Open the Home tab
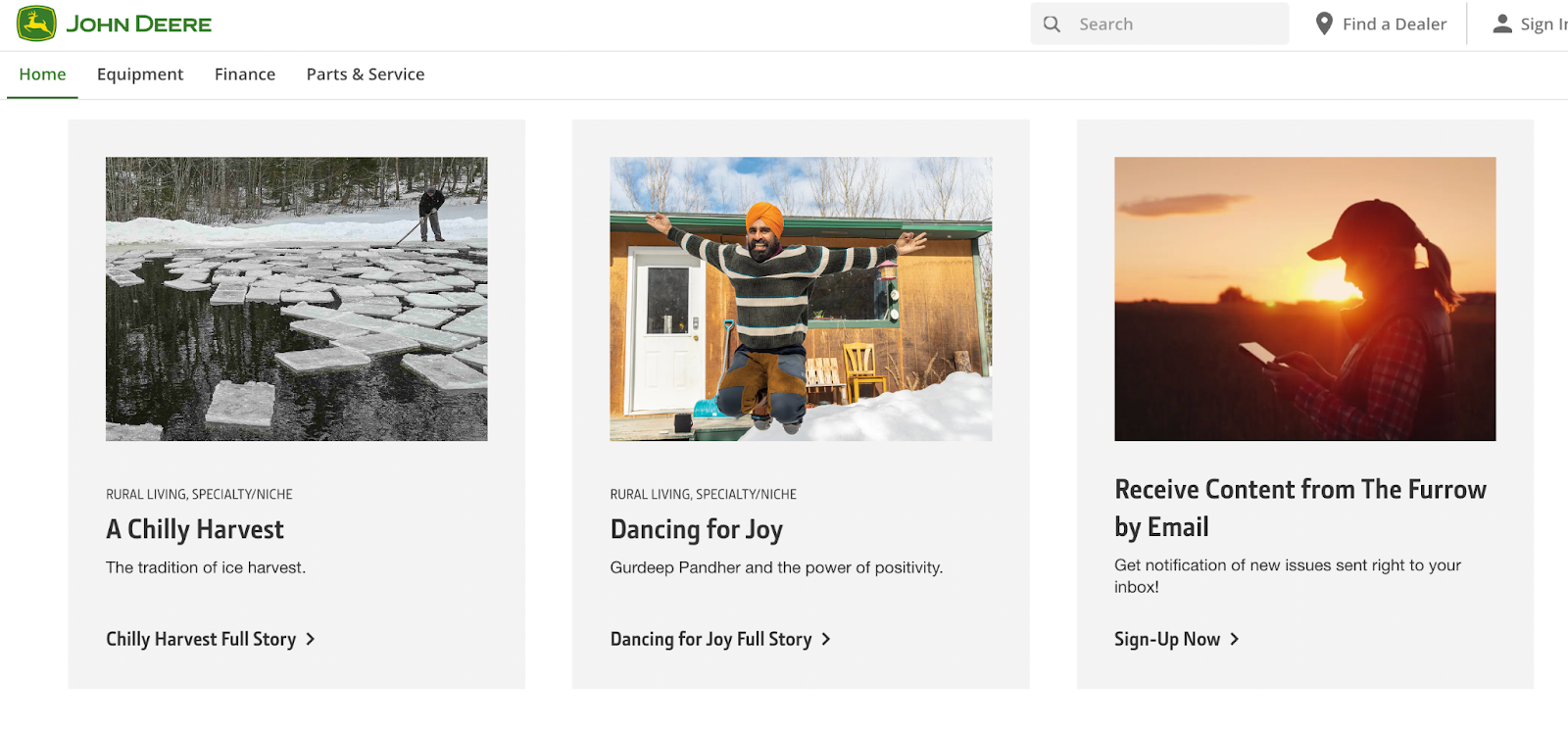Screen dimensions: 1568x733 pos(42,74)
